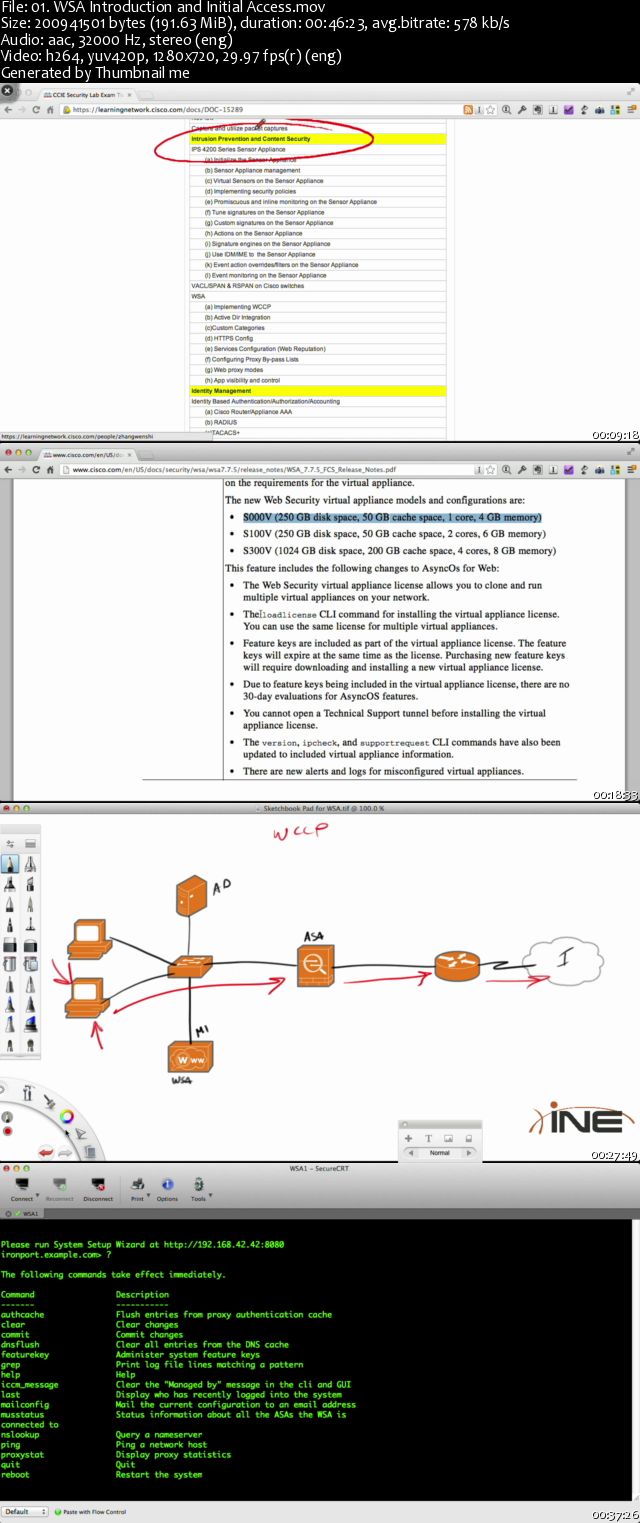Click the 'featurekey' command in terminal

[25, 1354]
